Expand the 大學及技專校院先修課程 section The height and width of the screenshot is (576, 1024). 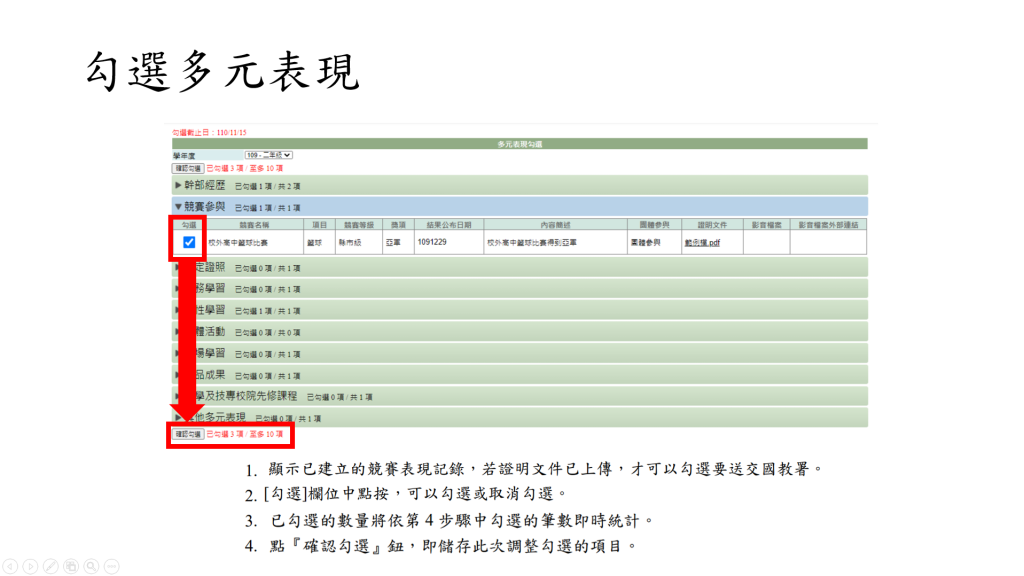click(250, 396)
